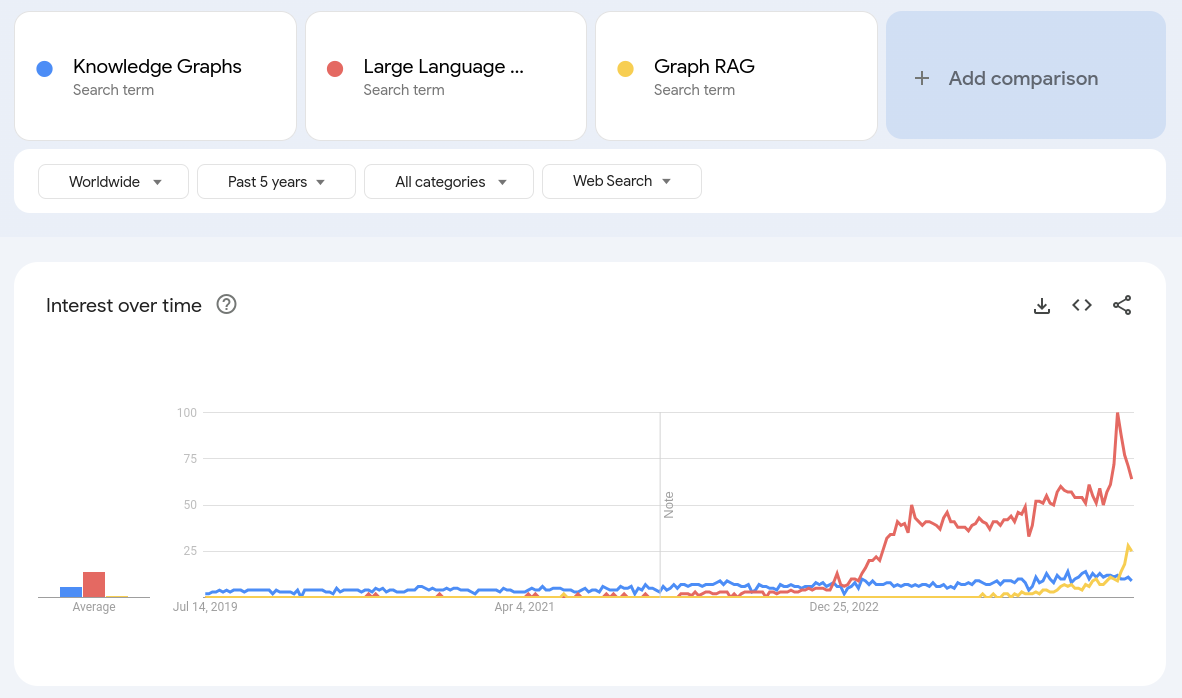
Task: Click the Interest over time heading
Action: pos(123,305)
